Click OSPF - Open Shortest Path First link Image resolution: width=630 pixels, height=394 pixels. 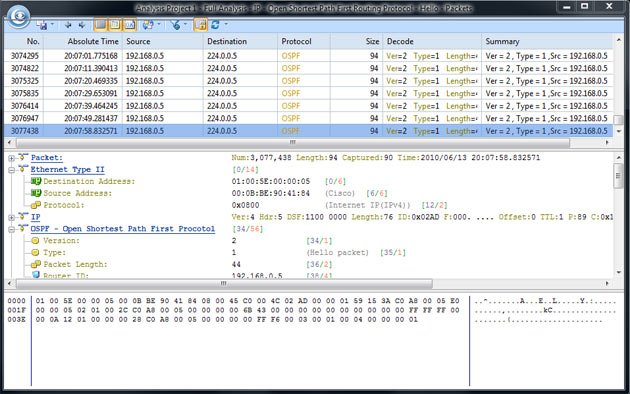click(x=123, y=229)
